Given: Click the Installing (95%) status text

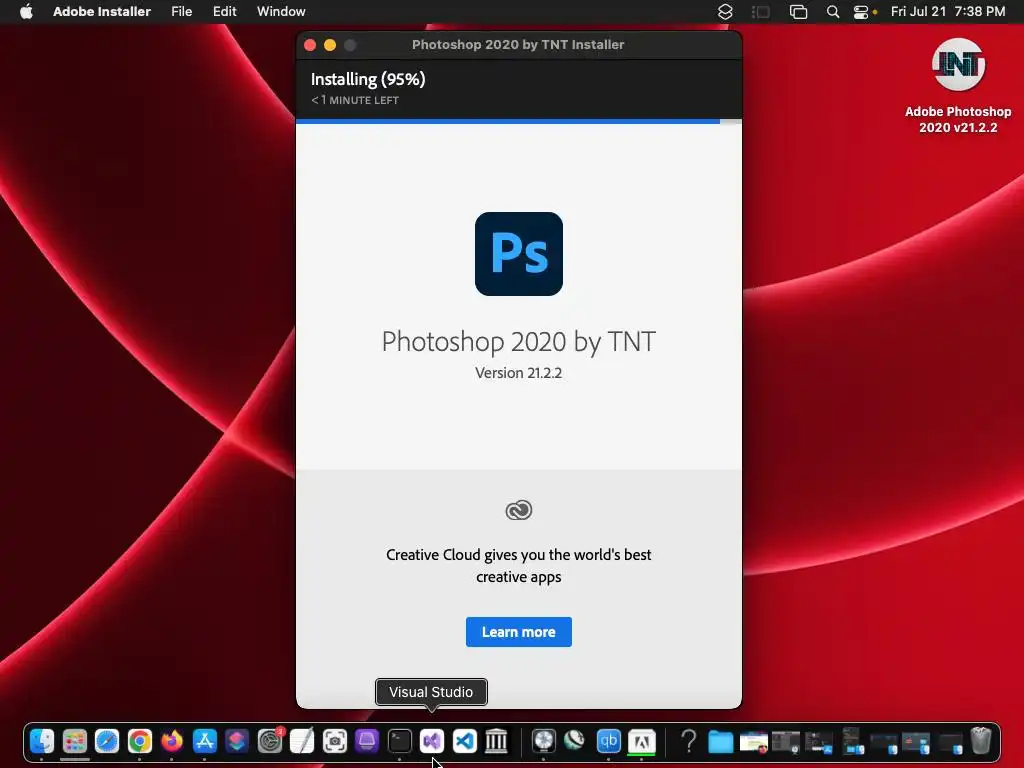Looking at the screenshot, I should coord(368,79).
